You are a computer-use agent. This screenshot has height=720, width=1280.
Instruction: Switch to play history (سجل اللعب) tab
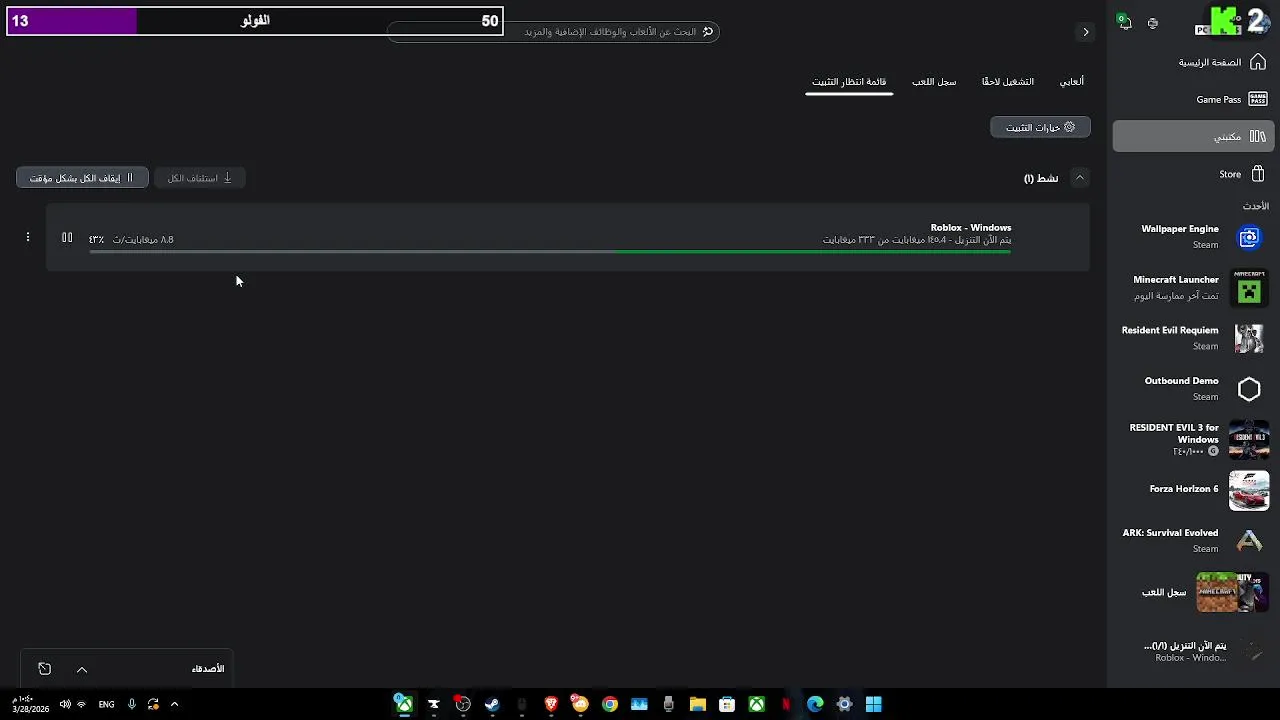(x=934, y=82)
